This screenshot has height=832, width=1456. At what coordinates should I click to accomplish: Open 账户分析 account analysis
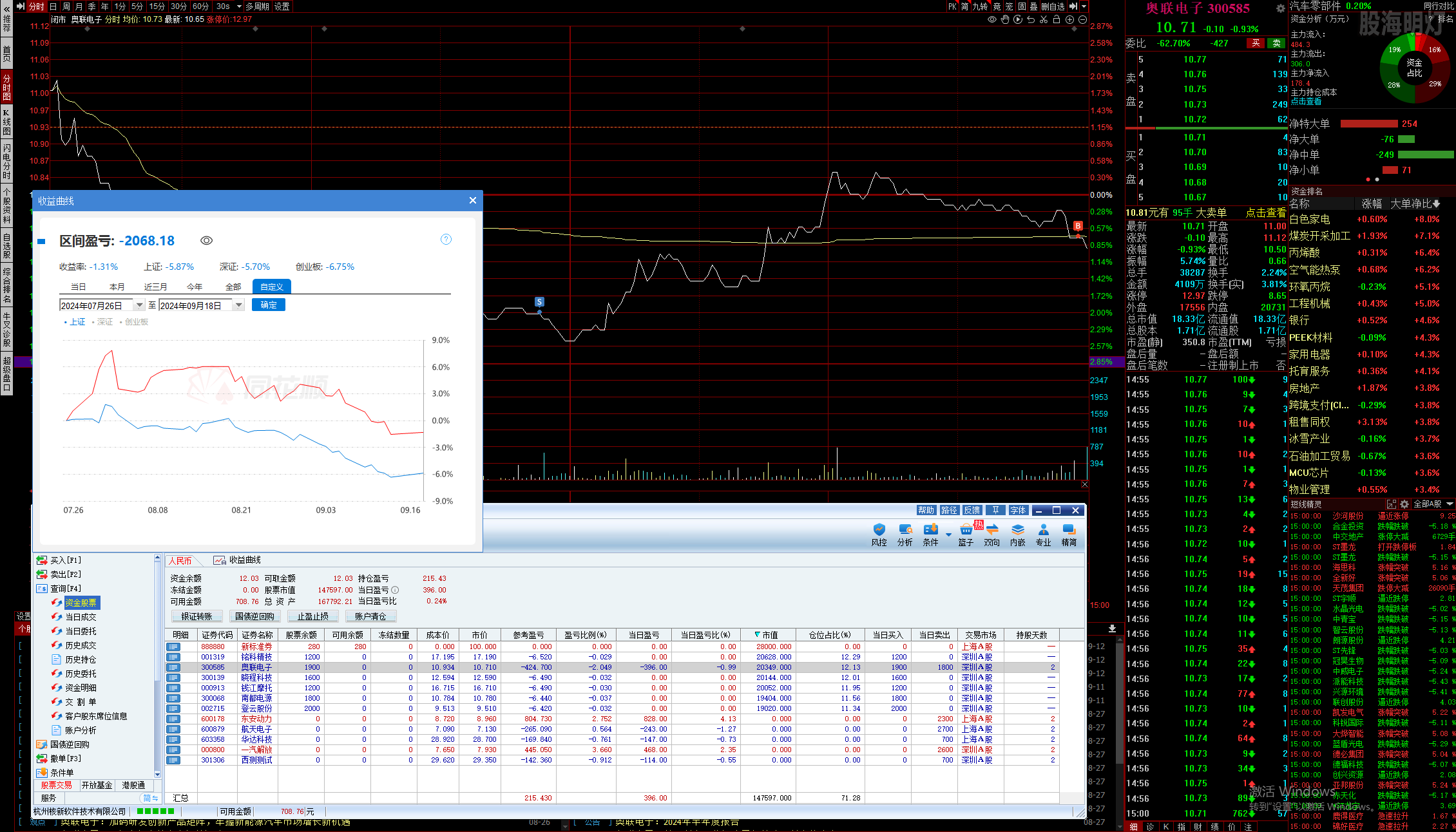point(74,730)
